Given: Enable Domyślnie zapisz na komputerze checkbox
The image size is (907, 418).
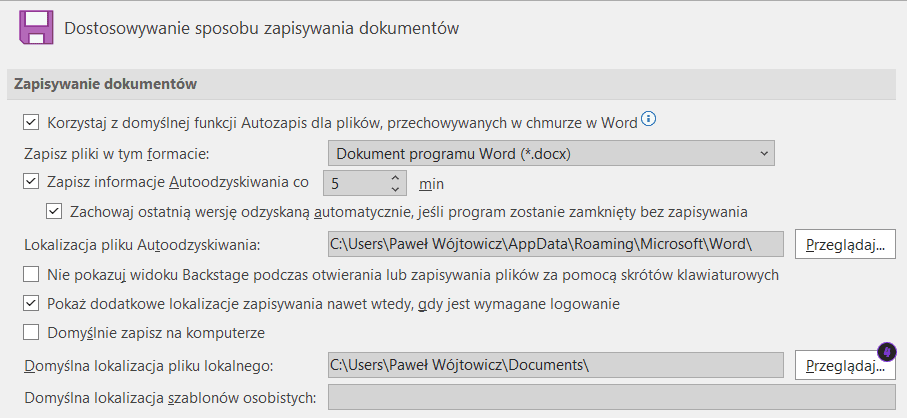Looking at the screenshot, I should 31,332.
